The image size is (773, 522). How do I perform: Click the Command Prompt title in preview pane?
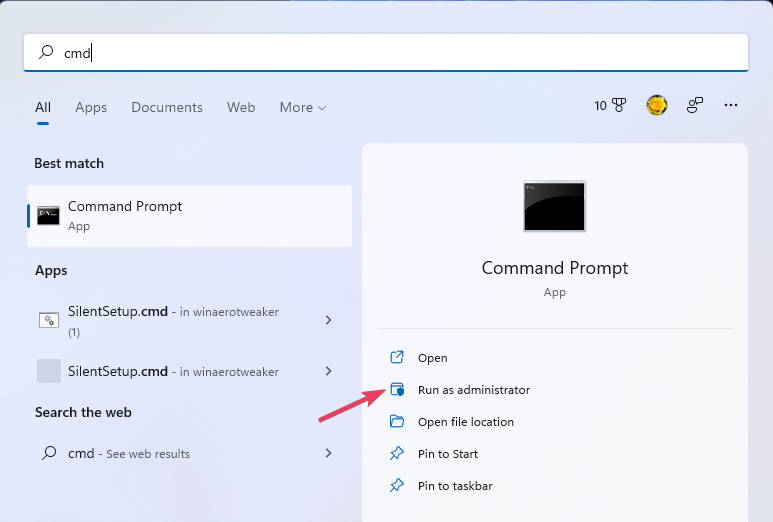point(555,268)
